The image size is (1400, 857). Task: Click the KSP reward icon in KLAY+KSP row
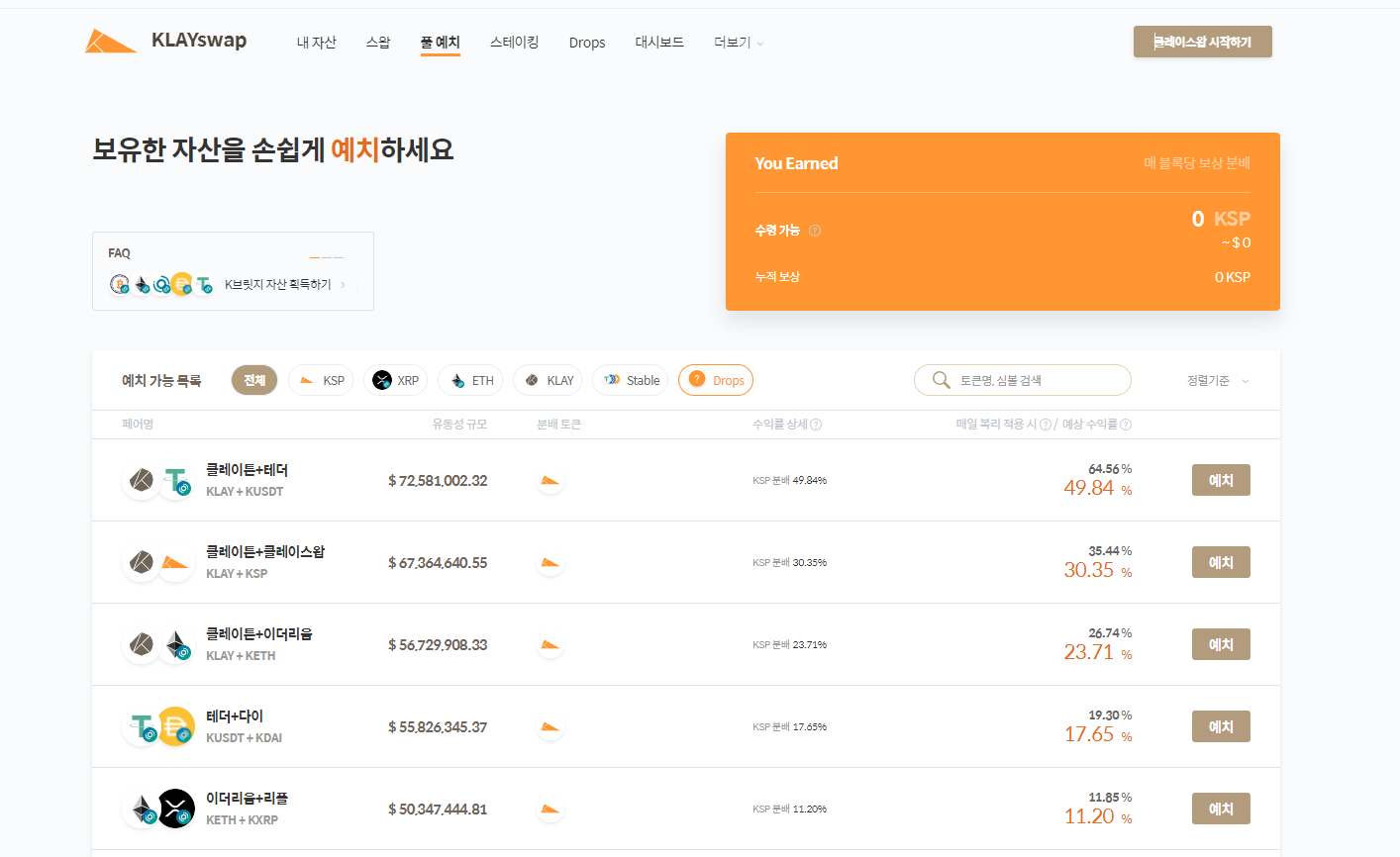550,563
